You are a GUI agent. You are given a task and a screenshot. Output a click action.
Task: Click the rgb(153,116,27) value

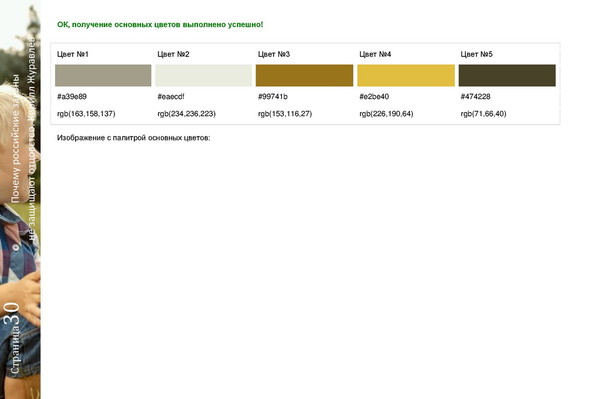tap(285, 114)
